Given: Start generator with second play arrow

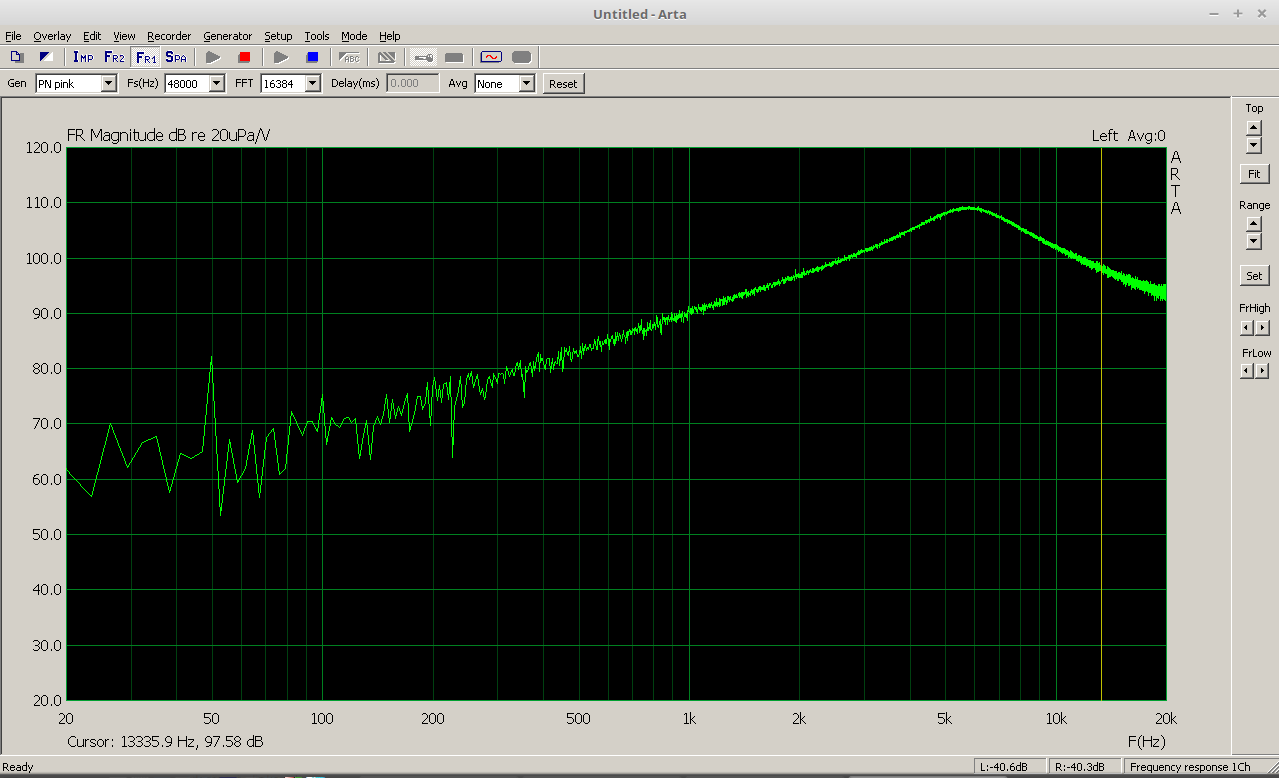Looking at the screenshot, I should point(281,57).
